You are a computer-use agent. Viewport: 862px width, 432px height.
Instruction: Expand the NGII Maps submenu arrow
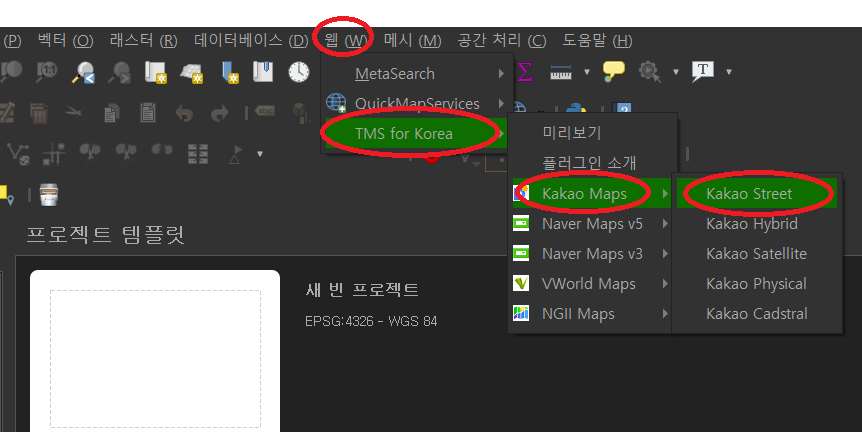click(x=665, y=313)
